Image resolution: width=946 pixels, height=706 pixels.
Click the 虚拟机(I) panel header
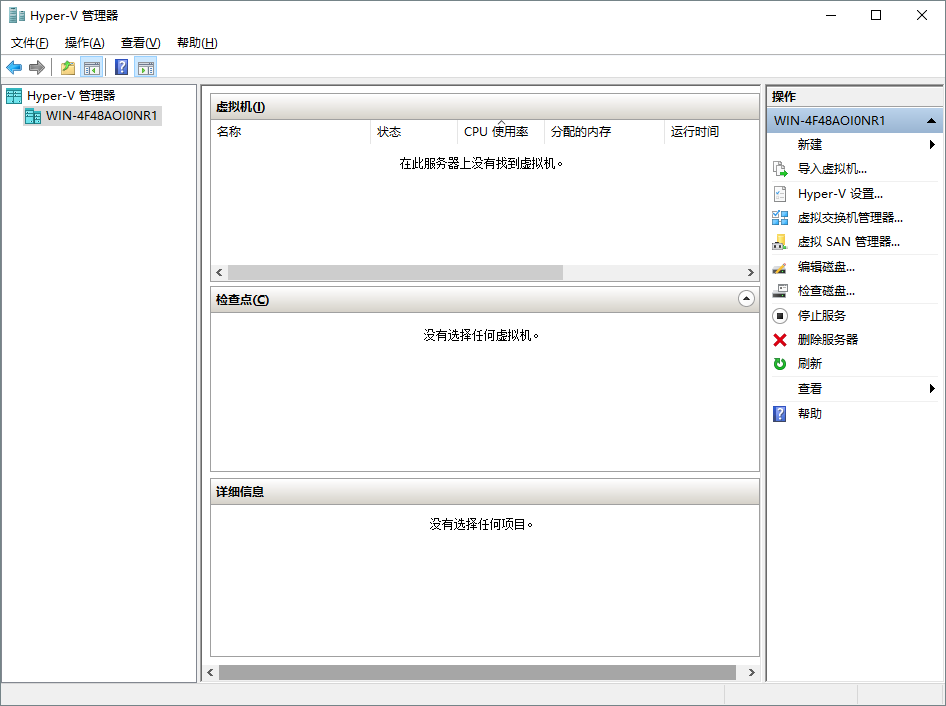pyautogui.click(x=484, y=107)
